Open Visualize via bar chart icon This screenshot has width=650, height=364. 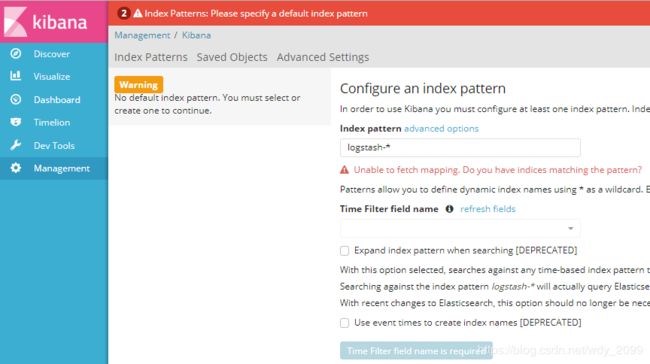(x=16, y=76)
